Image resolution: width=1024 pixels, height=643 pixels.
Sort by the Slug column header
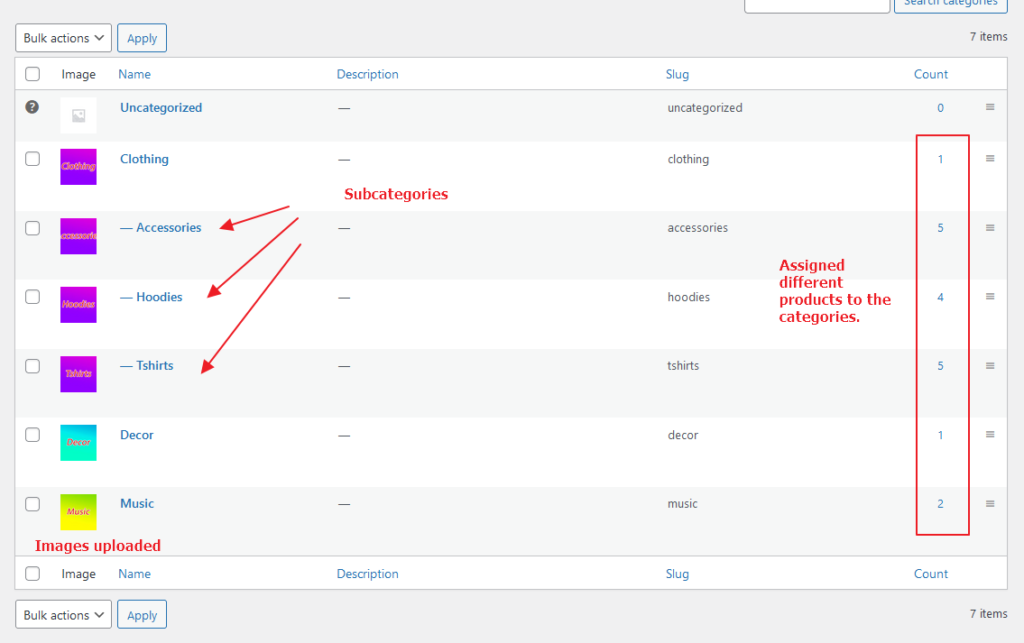pos(677,74)
